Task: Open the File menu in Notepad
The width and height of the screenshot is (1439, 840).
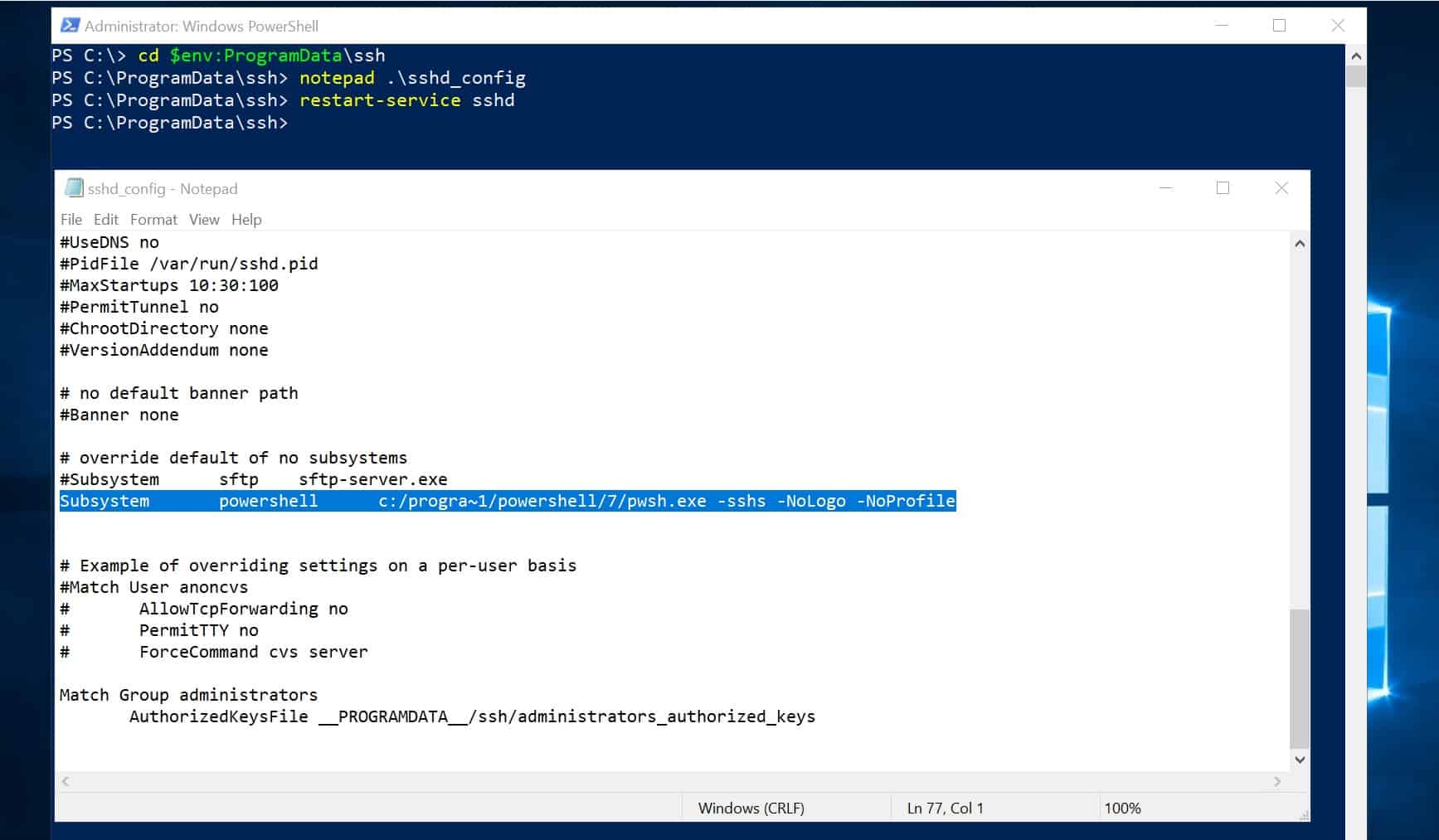Action: [70, 219]
